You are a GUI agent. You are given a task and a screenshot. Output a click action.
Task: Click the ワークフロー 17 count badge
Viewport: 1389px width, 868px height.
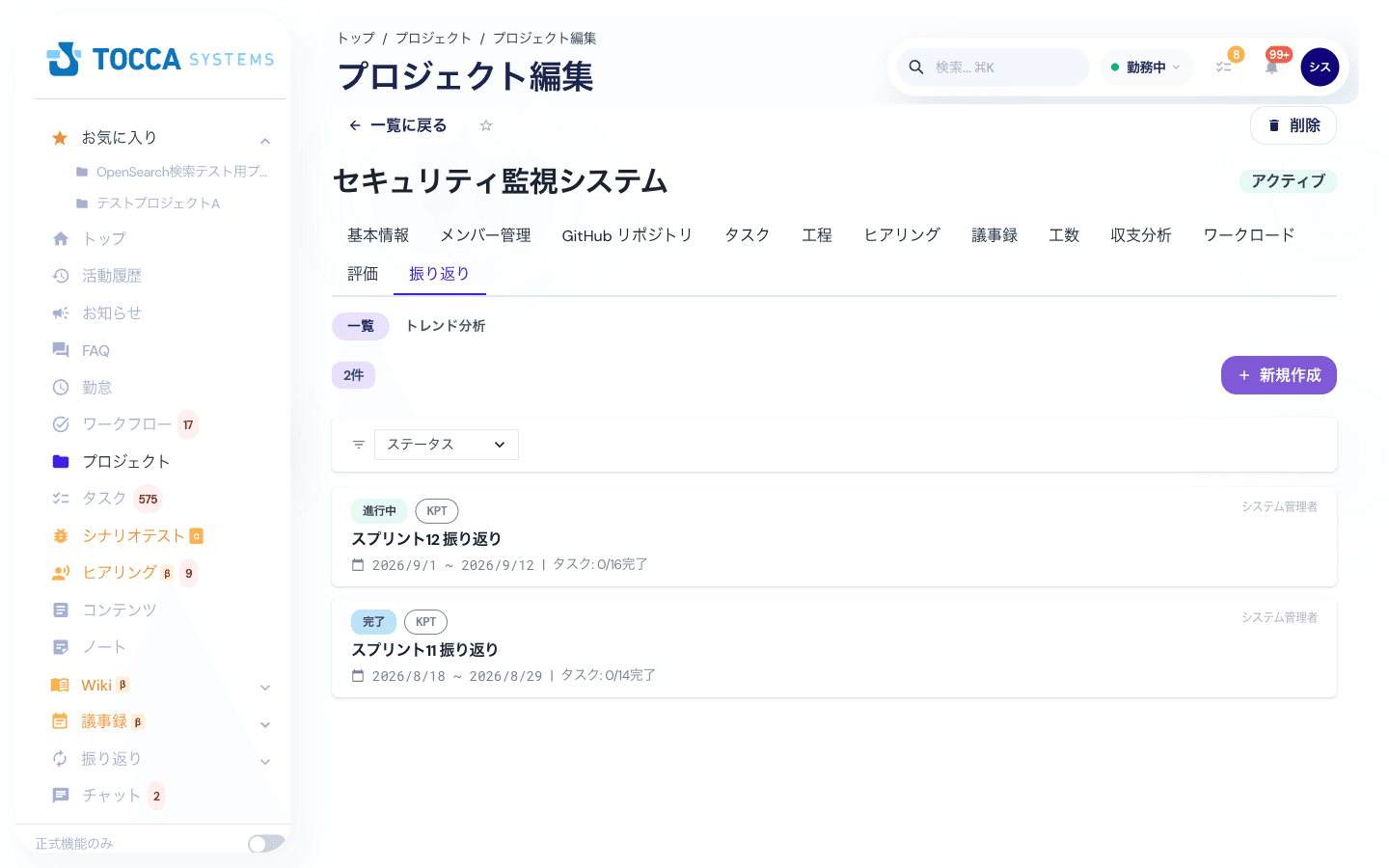188,424
